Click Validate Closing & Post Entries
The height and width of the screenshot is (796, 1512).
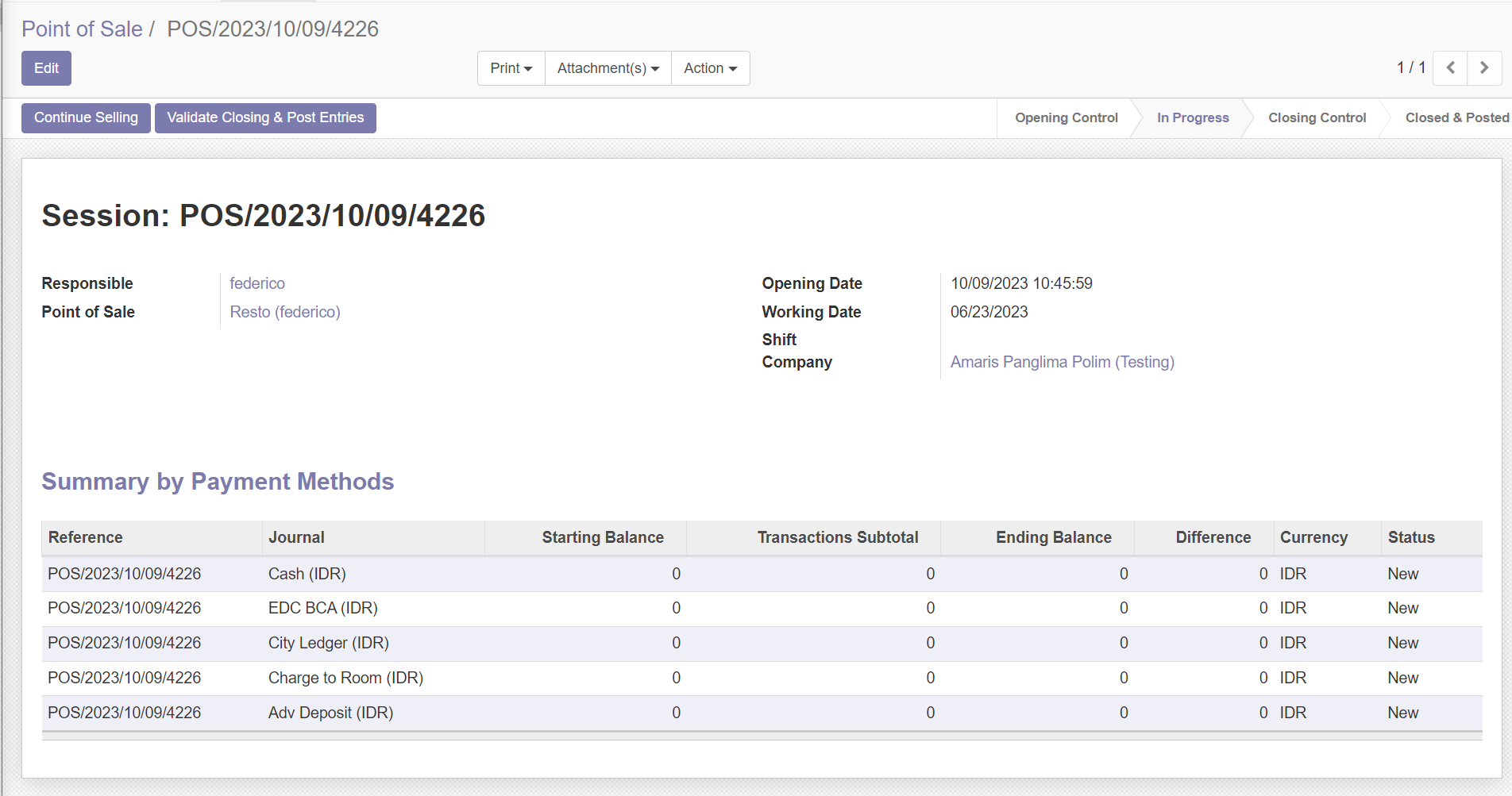click(265, 118)
